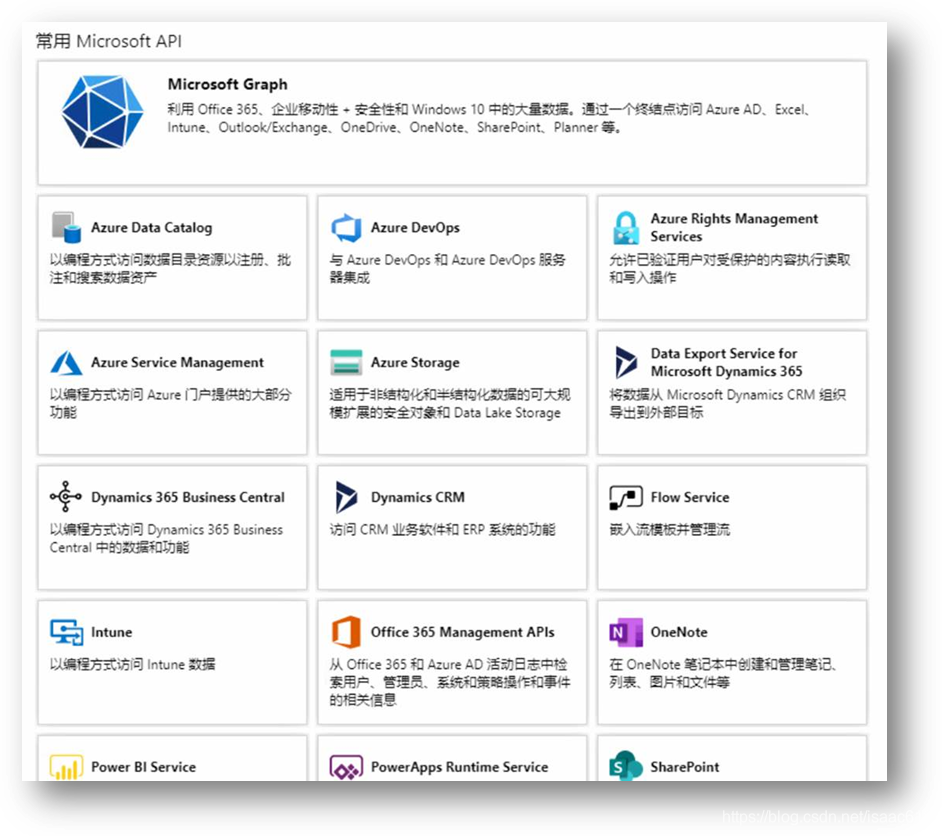Screen dimensions: 942x836
Task: Choose the Azure DevOps title
Action: [x=415, y=228]
